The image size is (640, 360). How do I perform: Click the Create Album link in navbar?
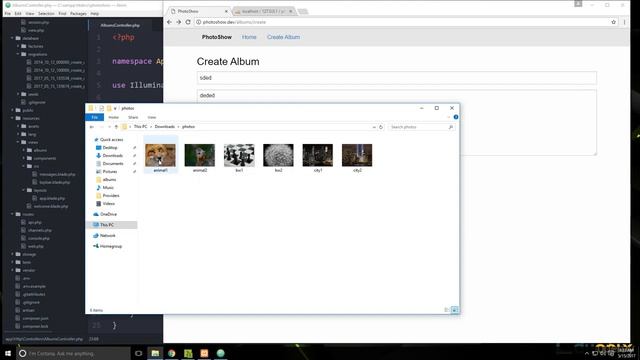coord(283,37)
